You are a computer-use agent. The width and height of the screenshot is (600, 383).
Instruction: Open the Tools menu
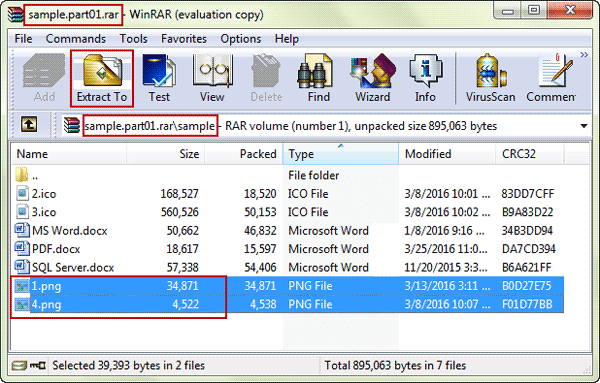(133, 39)
